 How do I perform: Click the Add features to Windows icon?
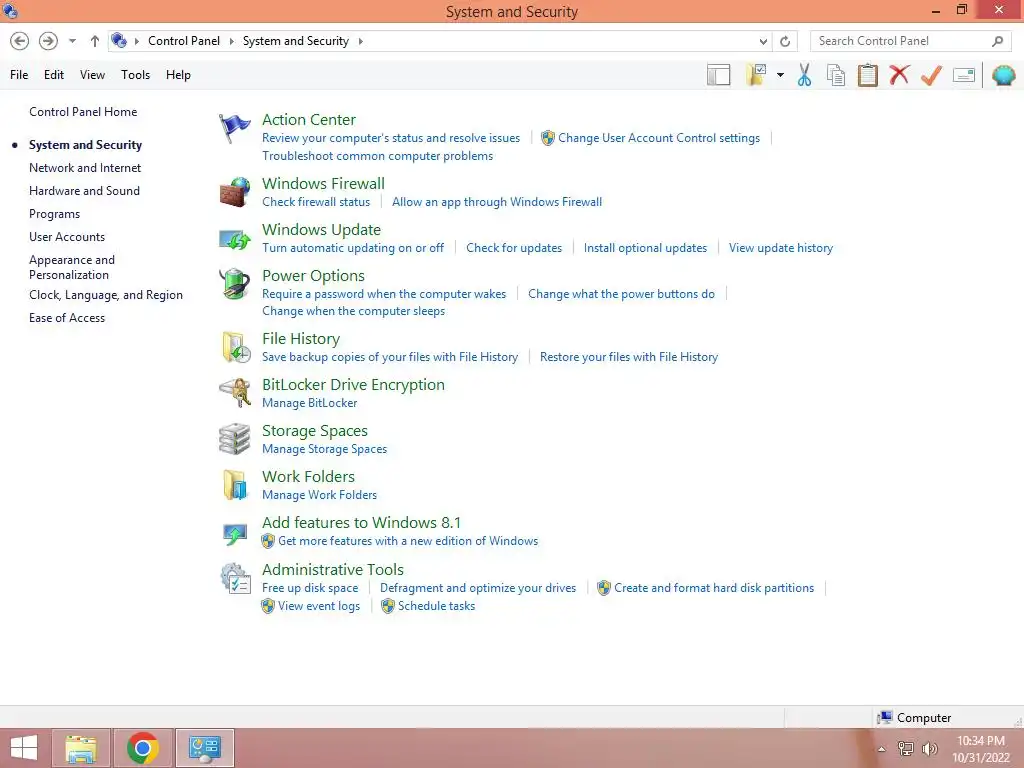point(234,534)
